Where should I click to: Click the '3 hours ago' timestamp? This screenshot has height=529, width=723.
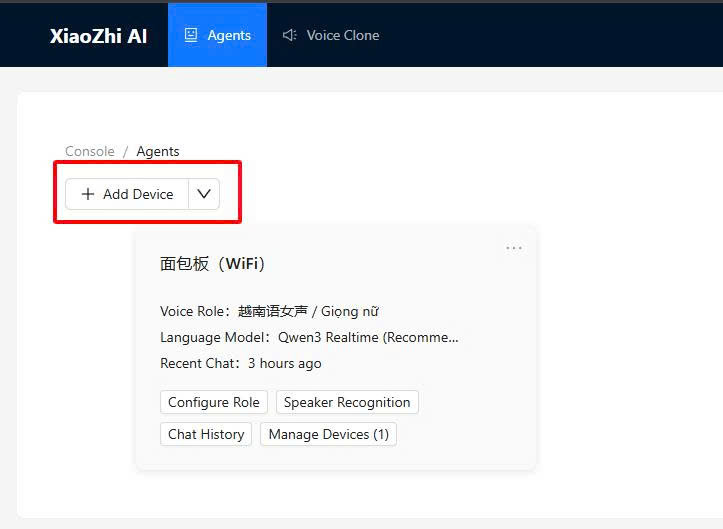(285, 363)
